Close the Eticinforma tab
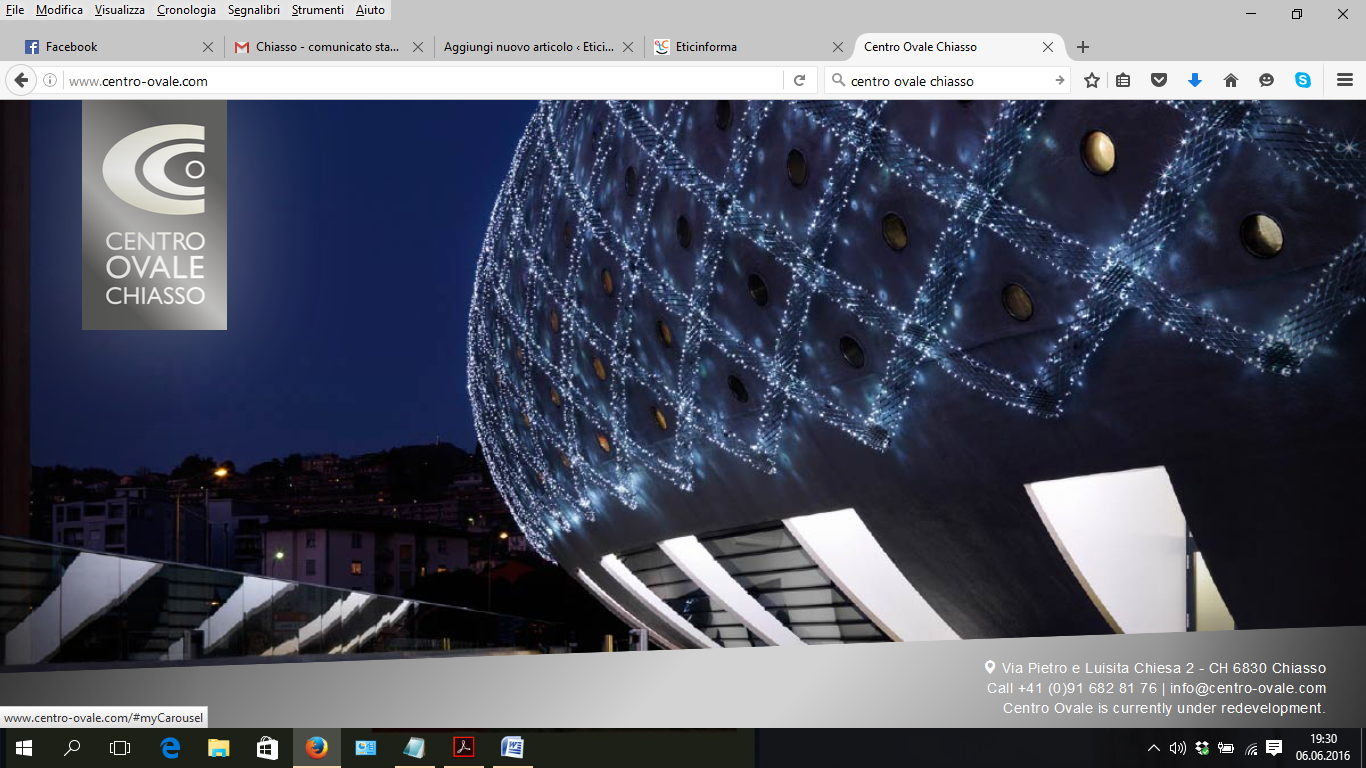Viewport: 1366px width, 768px height. (x=838, y=47)
